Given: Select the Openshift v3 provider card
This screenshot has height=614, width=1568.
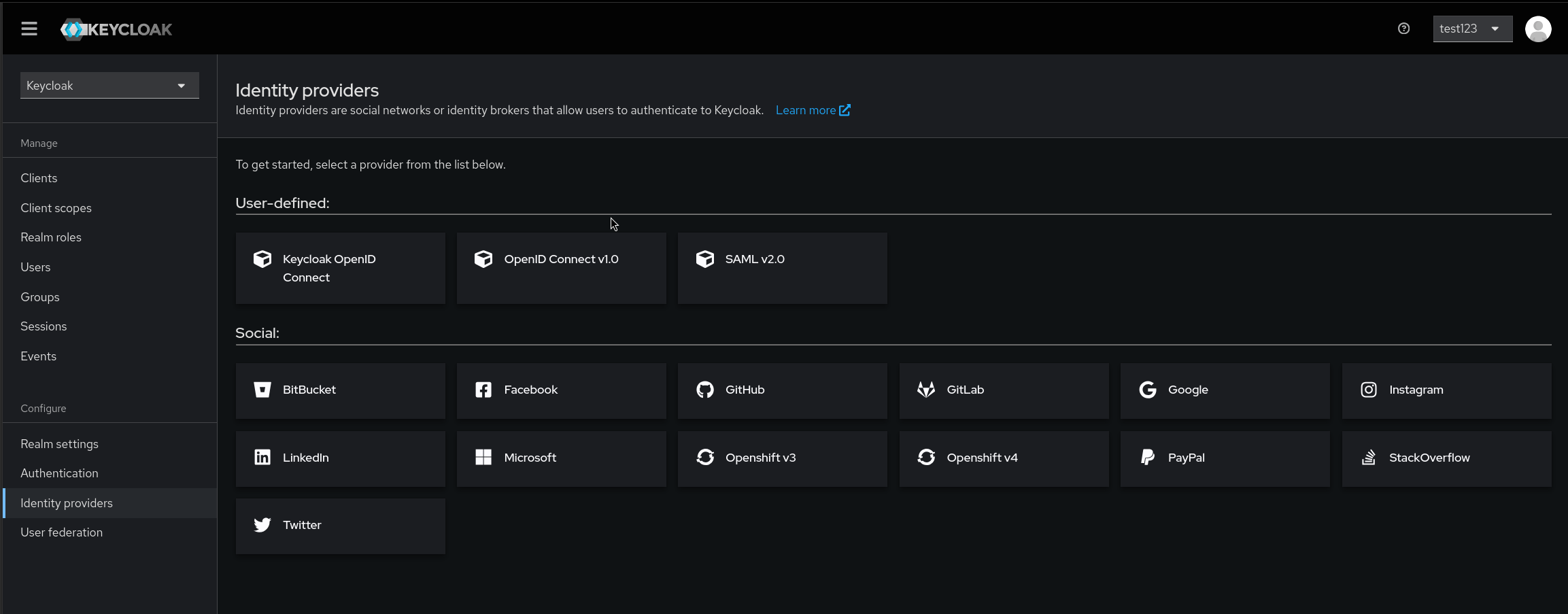Looking at the screenshot, I should click(x=782, y=458).
